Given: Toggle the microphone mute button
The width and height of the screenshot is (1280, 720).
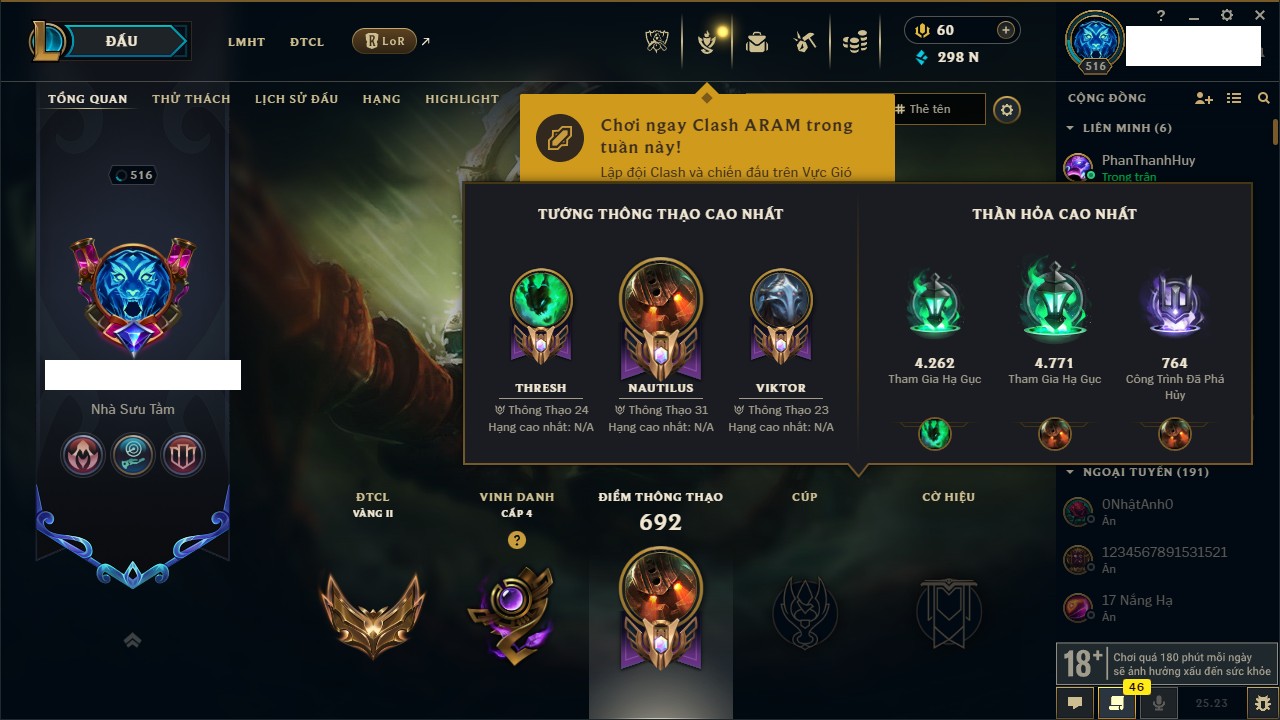Looking at the screenshot, I should pos(1159,703).
